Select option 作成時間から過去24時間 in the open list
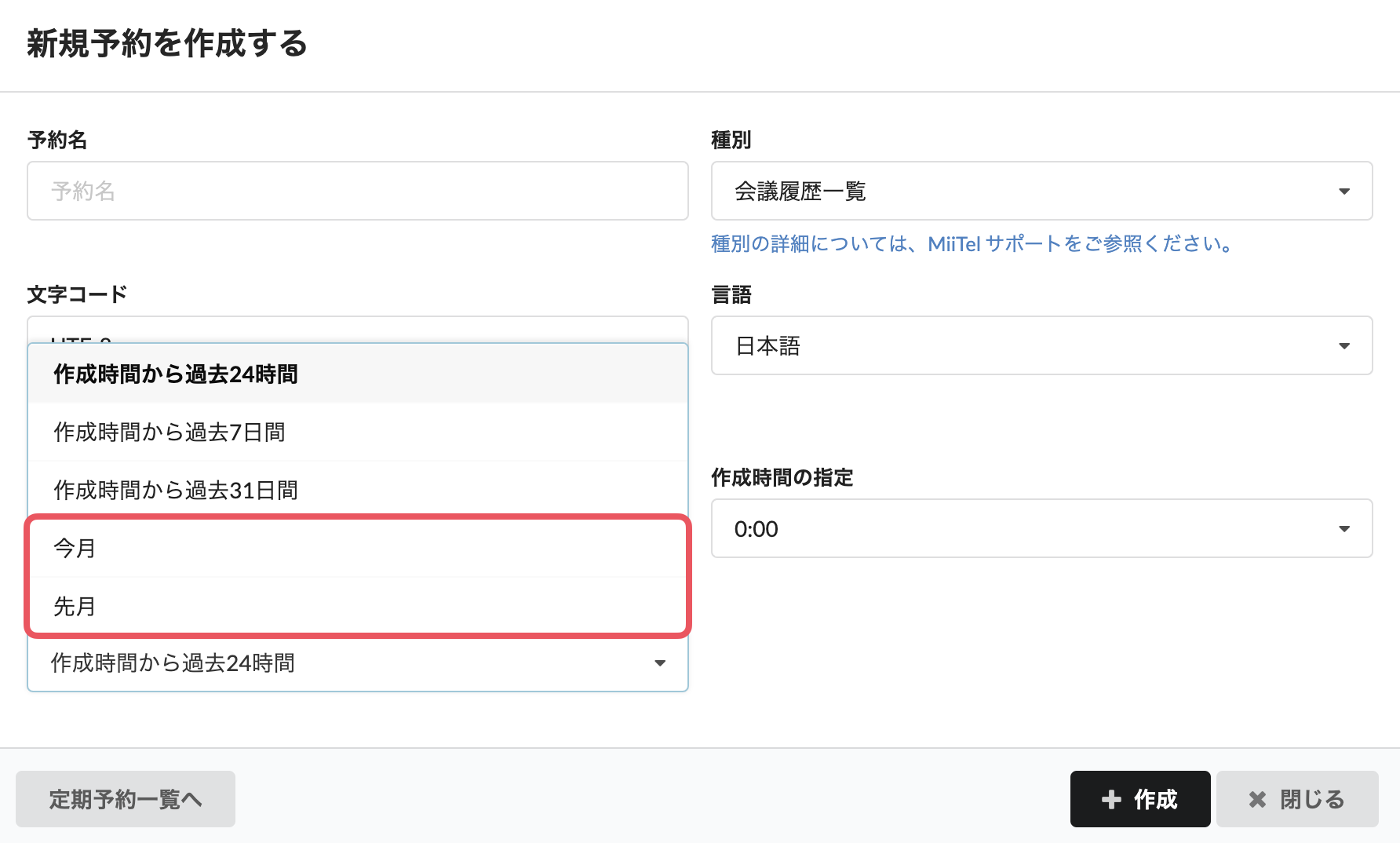Screen dimensions: 1400x843 coord(358,374)
